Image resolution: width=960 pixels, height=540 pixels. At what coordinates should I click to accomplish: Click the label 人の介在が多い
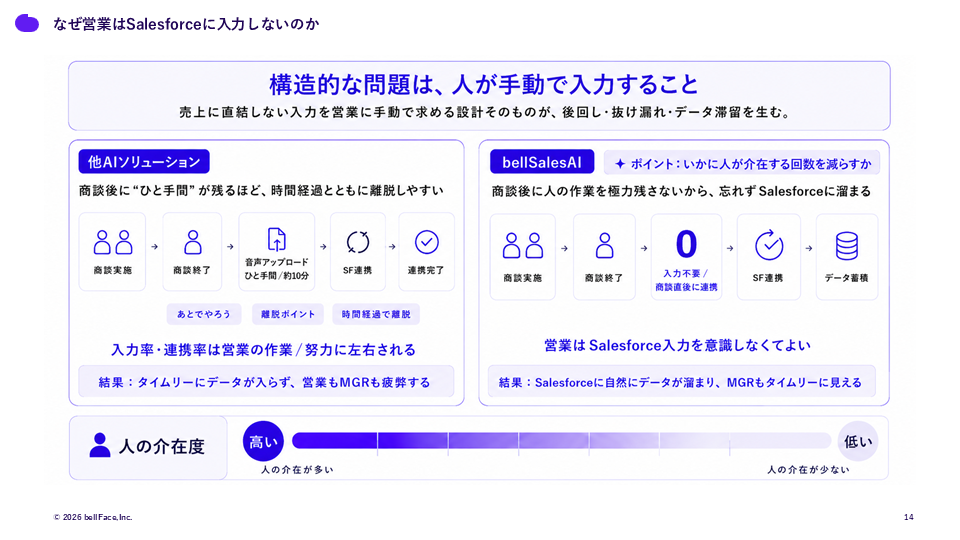[x=297, y=470]
